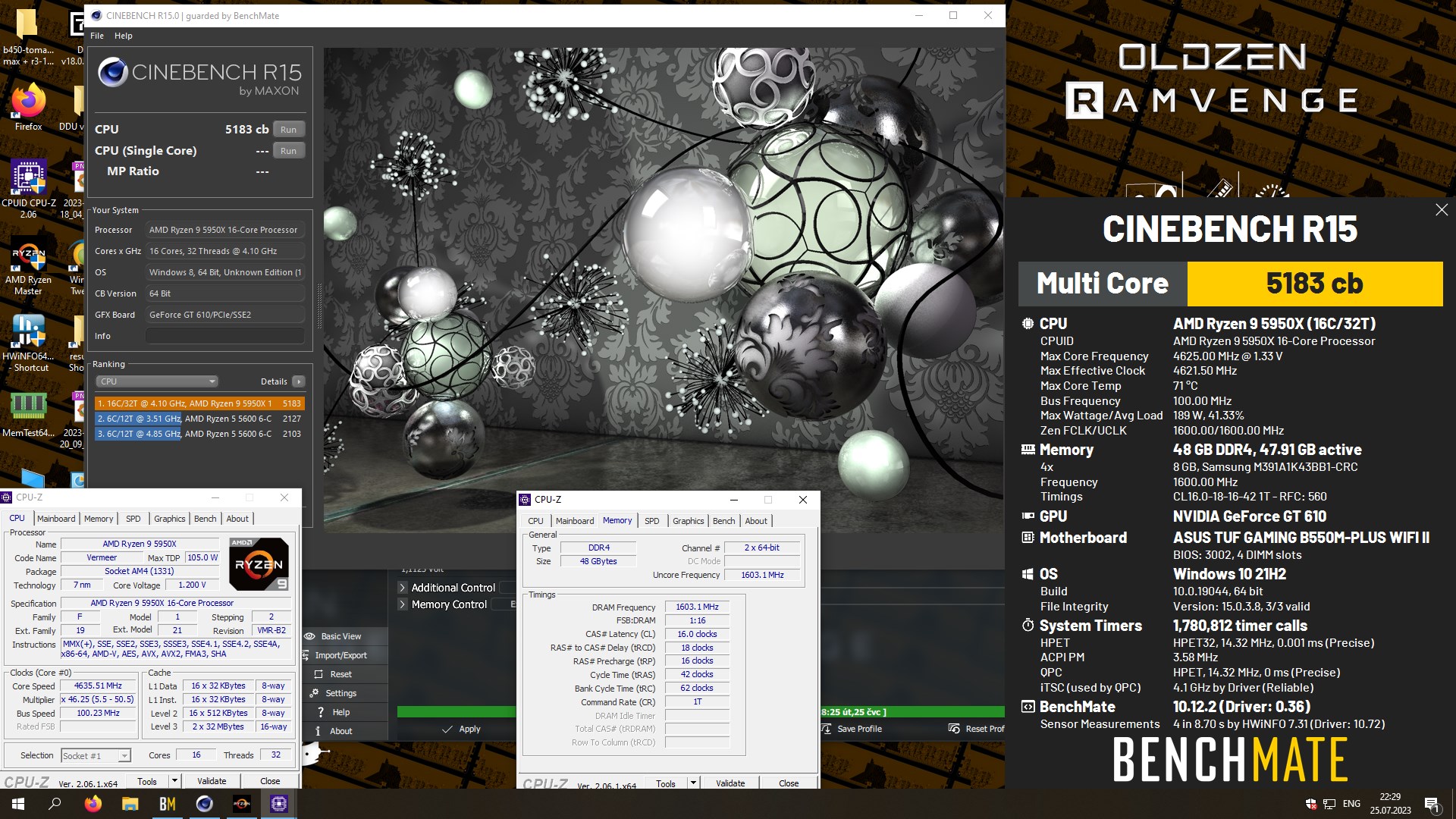Click Close button in the left CPU-Z window

tap(270, 780)
